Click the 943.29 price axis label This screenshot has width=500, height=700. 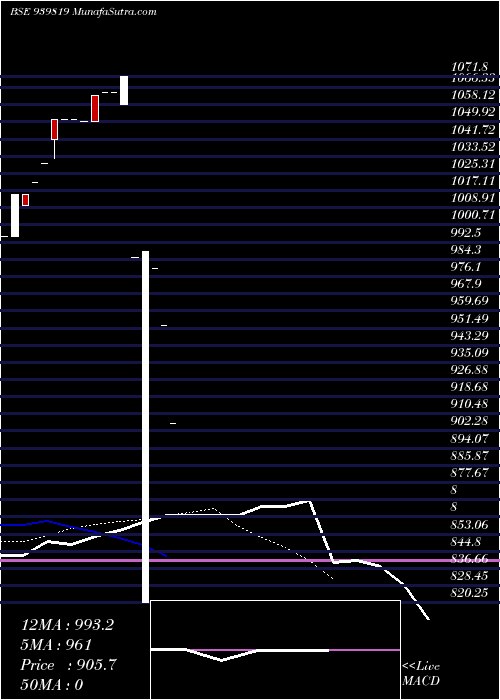pos(469,335)
